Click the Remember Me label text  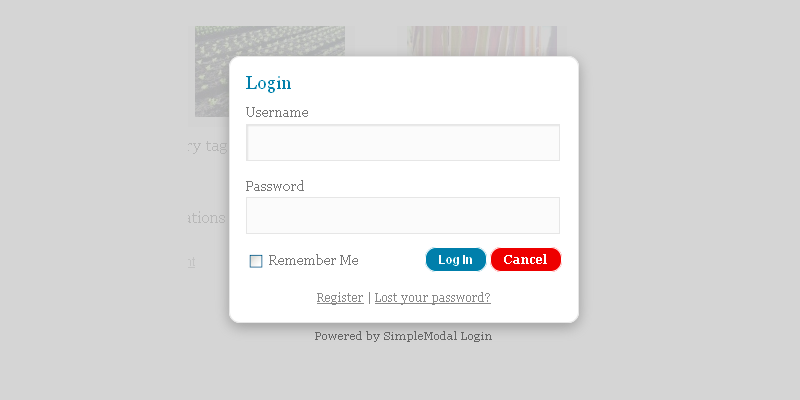(313, 261)
